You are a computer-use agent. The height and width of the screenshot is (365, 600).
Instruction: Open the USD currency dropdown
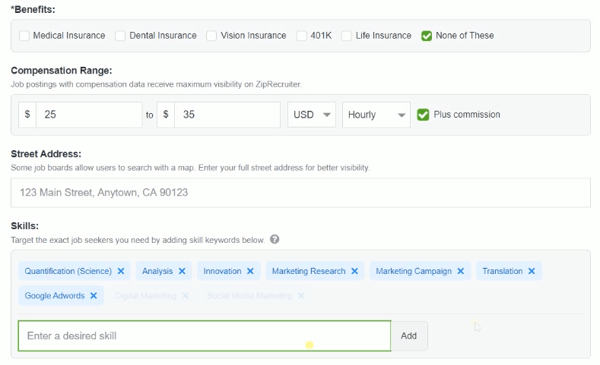(x=311, y=114)
